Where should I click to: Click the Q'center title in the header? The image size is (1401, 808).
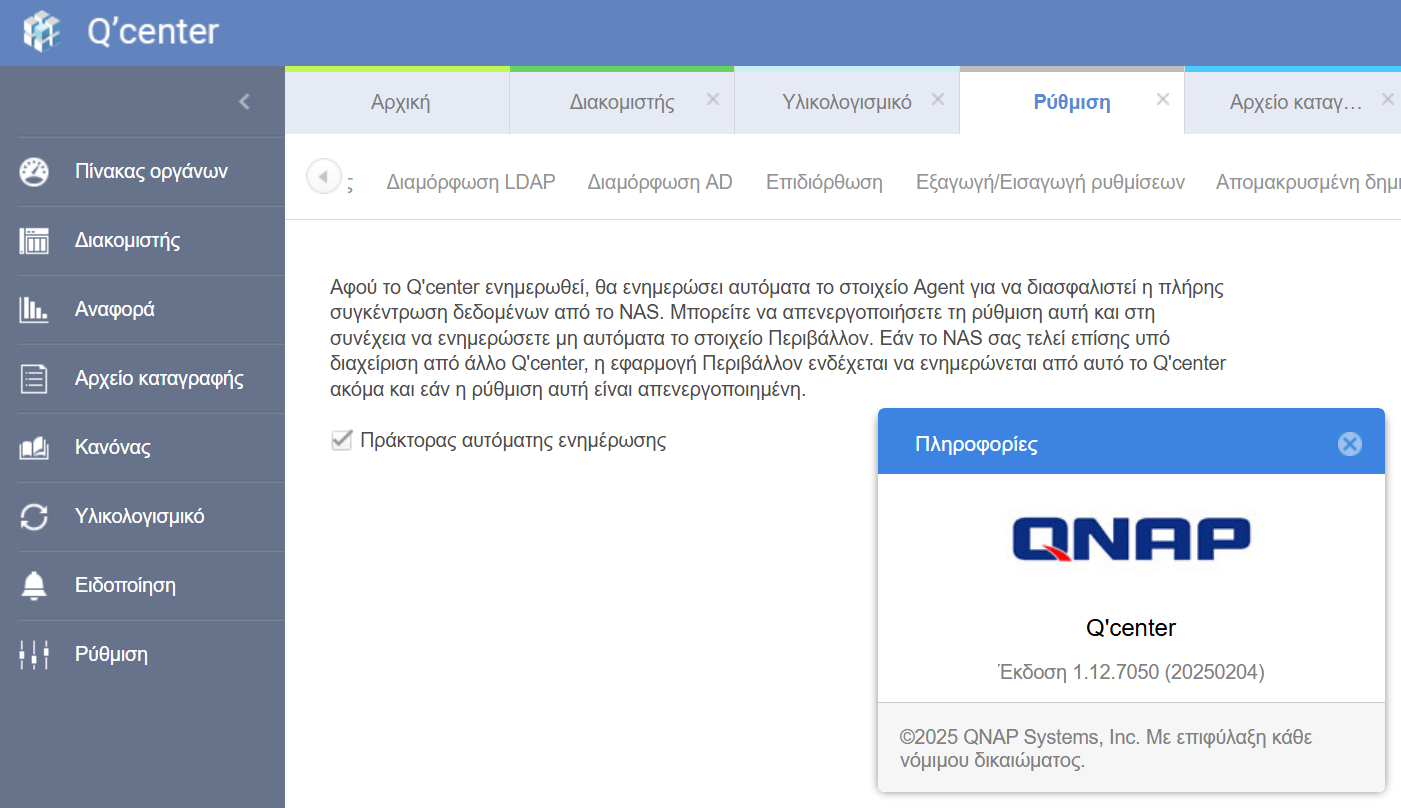153,31
